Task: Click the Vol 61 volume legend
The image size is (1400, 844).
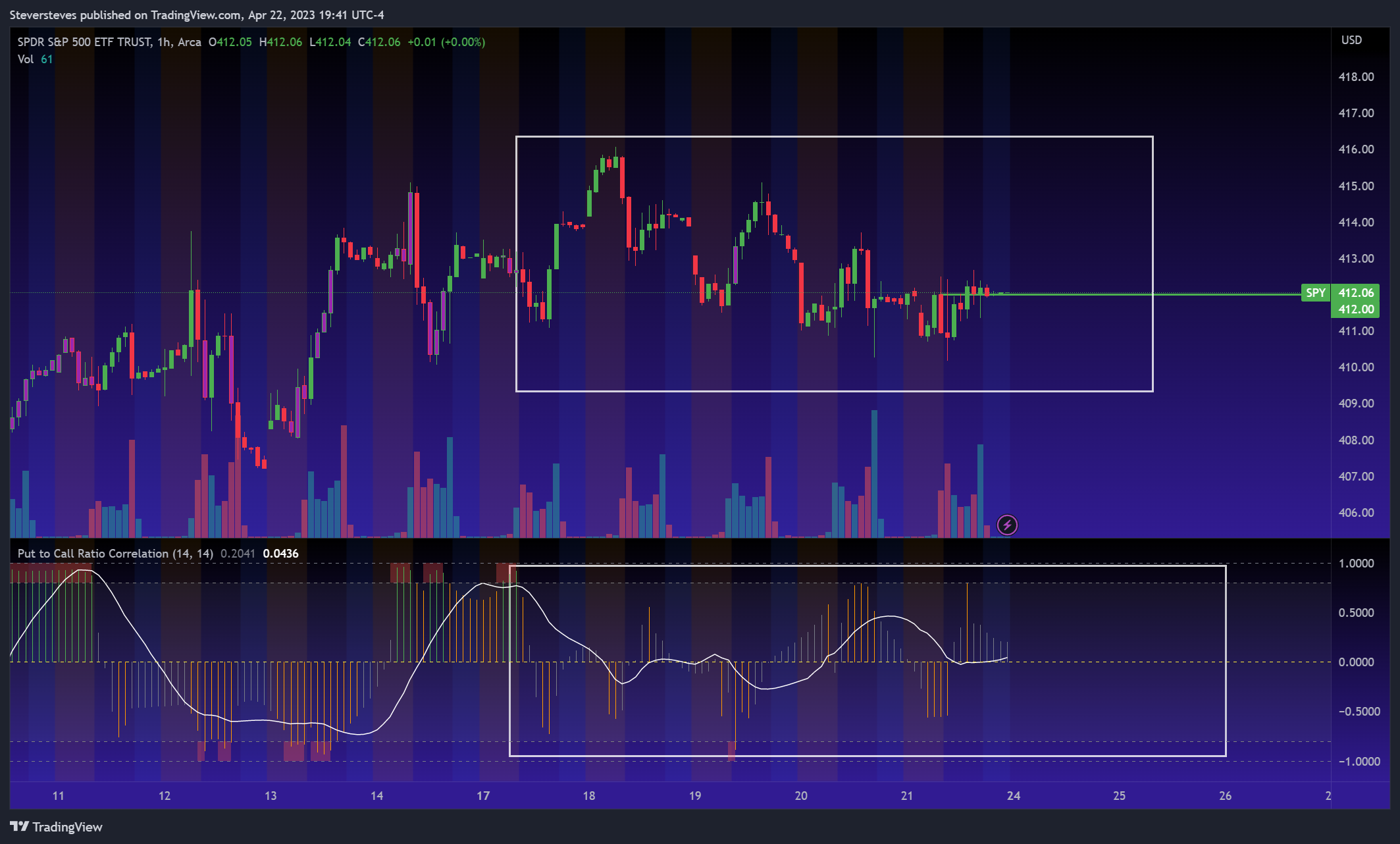Action: 35,59
